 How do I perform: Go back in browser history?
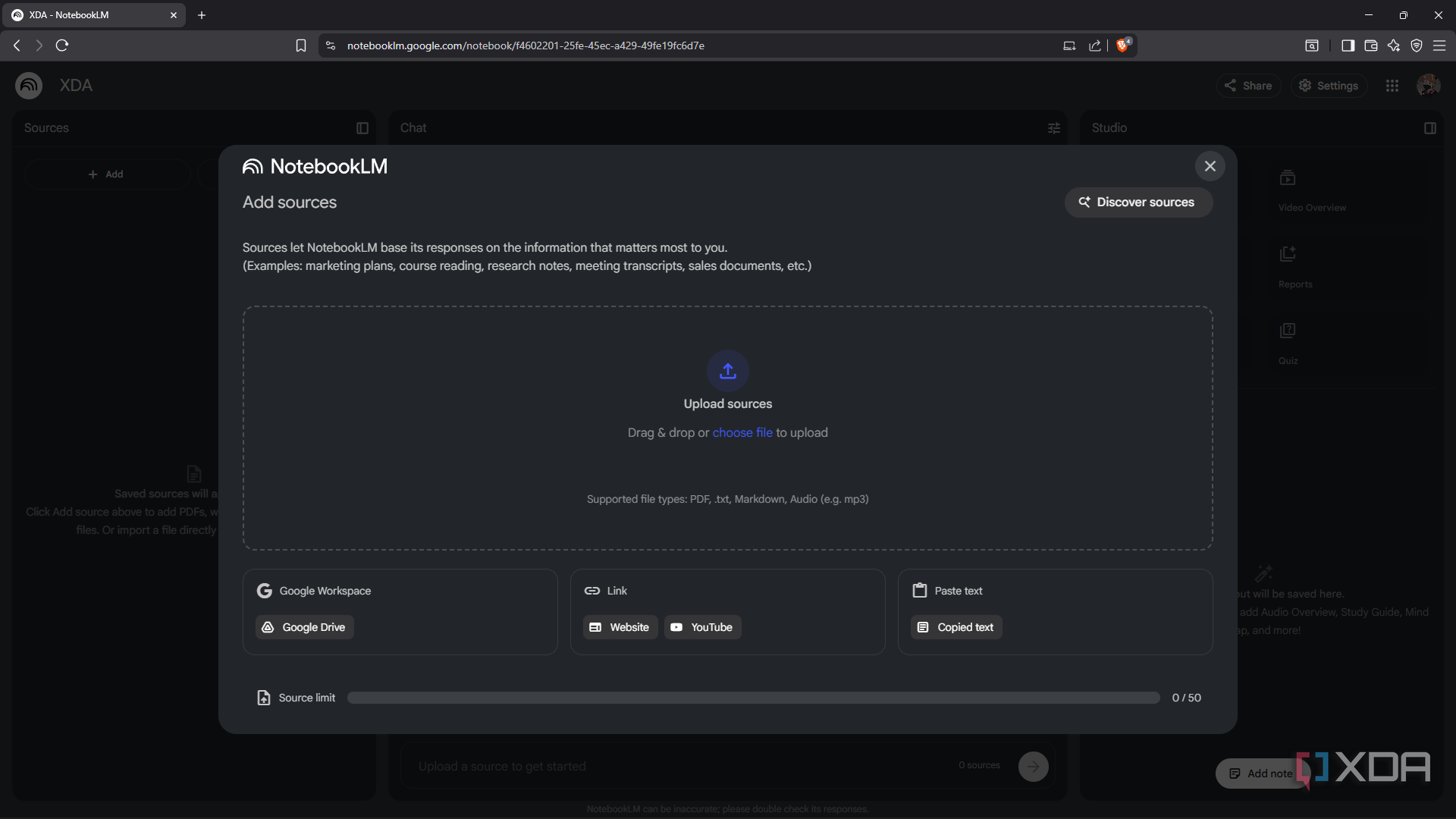click(17, 45)
